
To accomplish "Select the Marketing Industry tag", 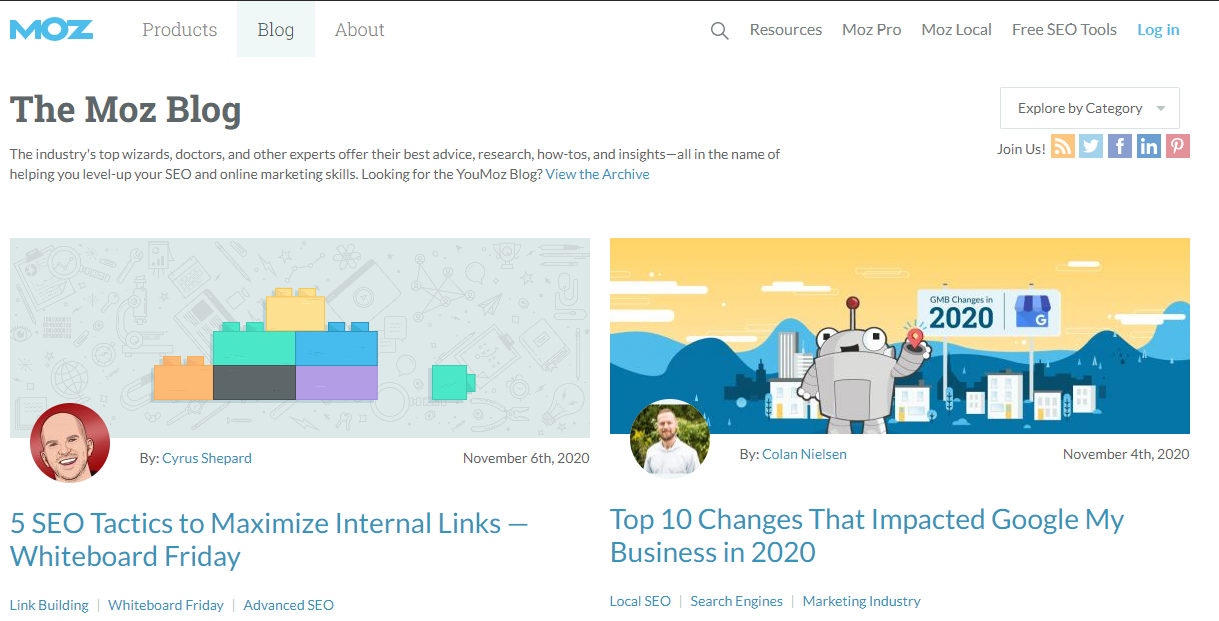I will (x=862, y=601).
